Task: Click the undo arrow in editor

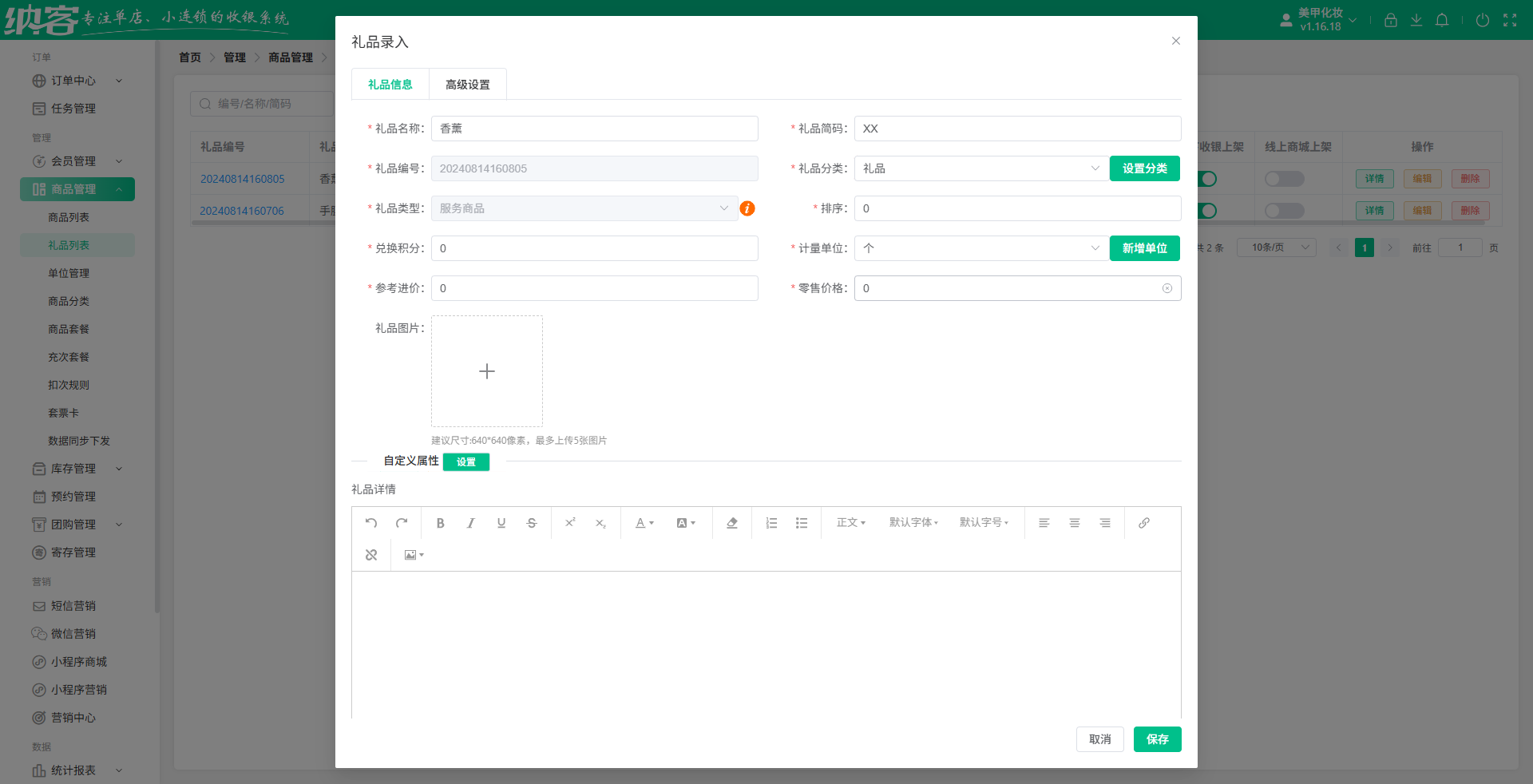Action: pos(371,523)
